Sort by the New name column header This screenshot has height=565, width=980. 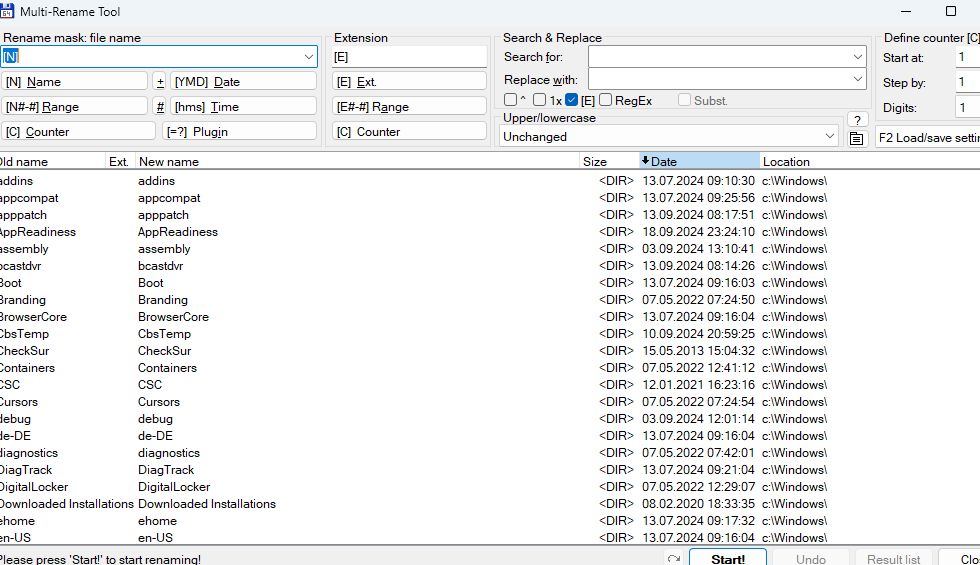[x=357, y=161]
